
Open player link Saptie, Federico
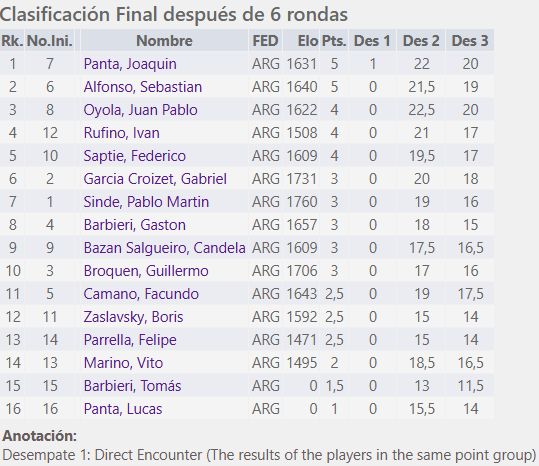(134, 156)
